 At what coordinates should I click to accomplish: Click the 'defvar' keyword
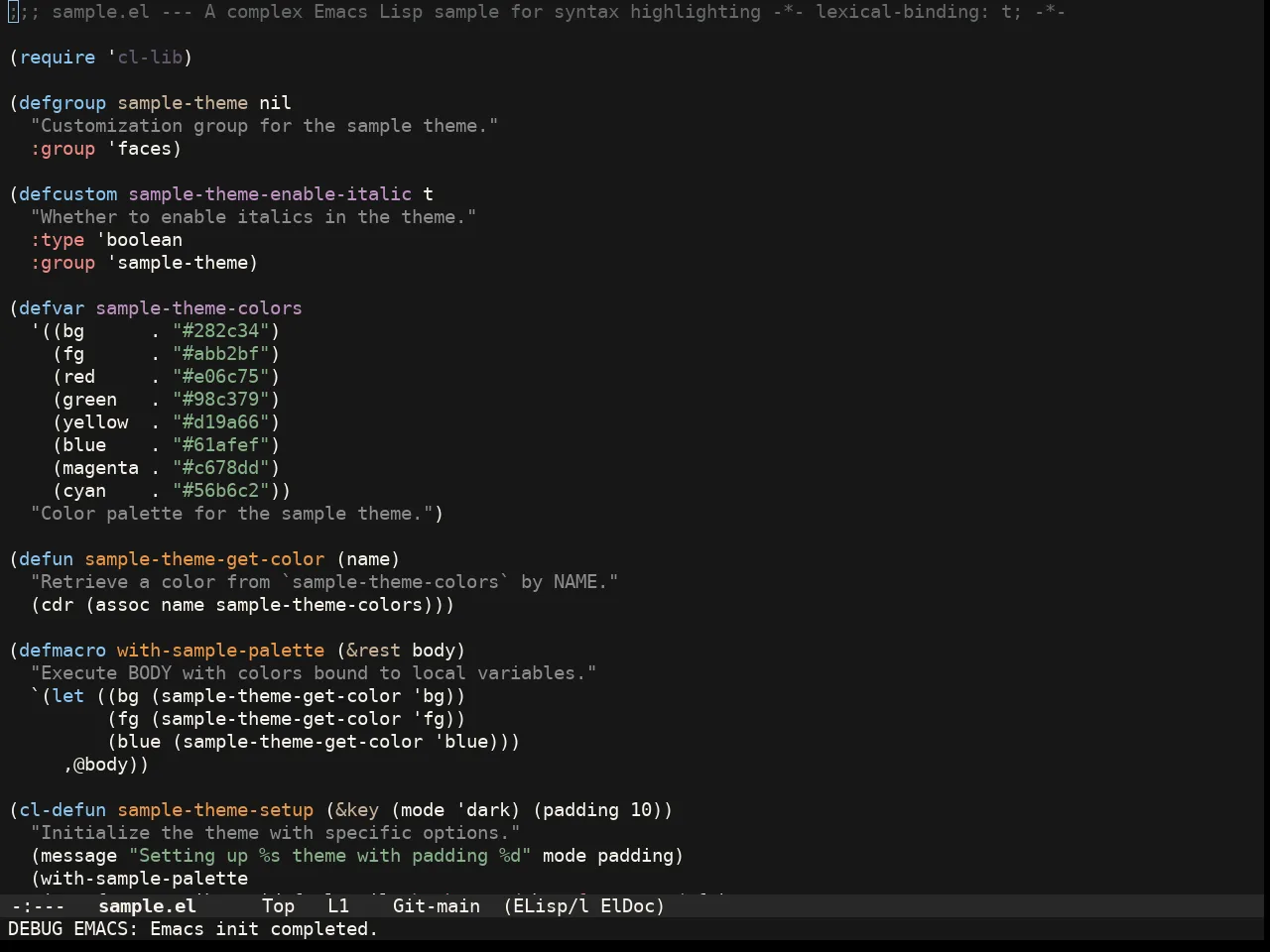point(52,308)
